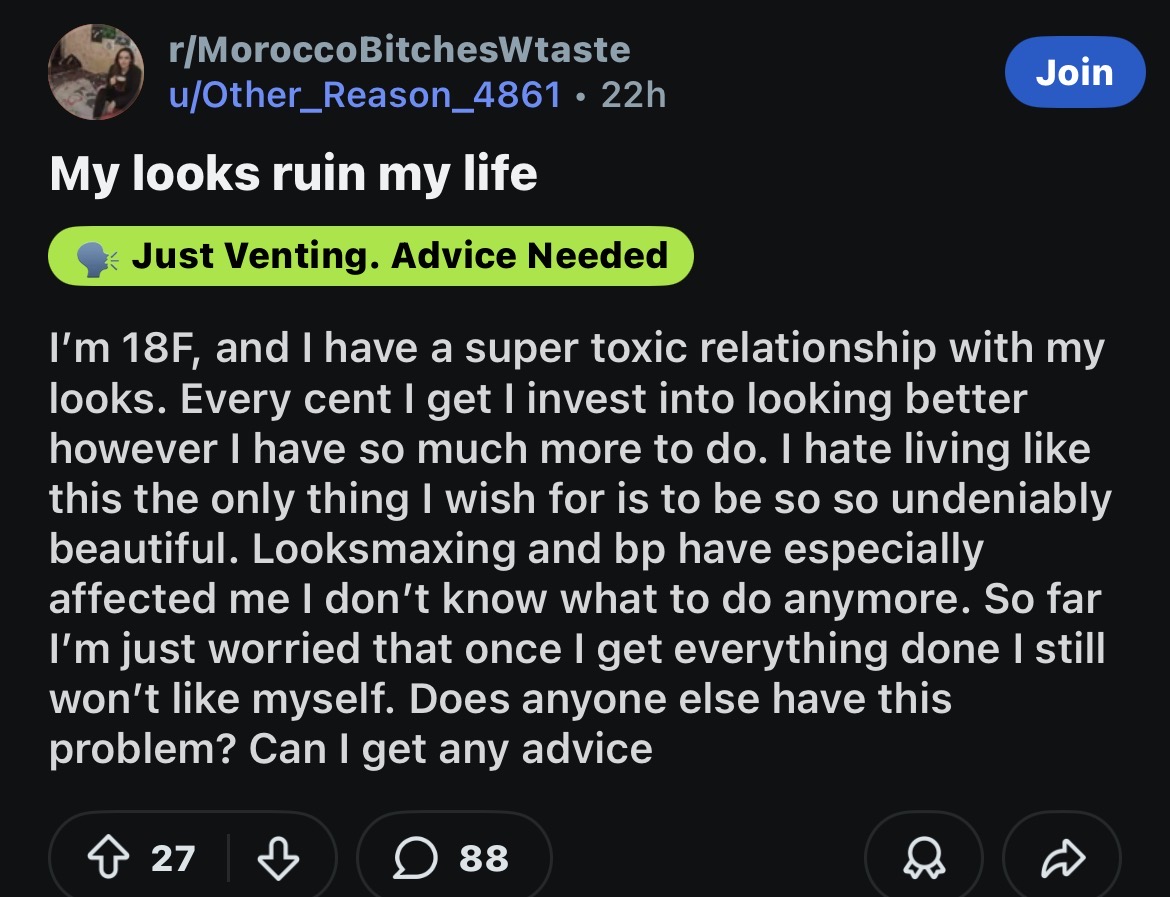
Task: Click the 27 vote count number
Action: click(x=173, y=858)
